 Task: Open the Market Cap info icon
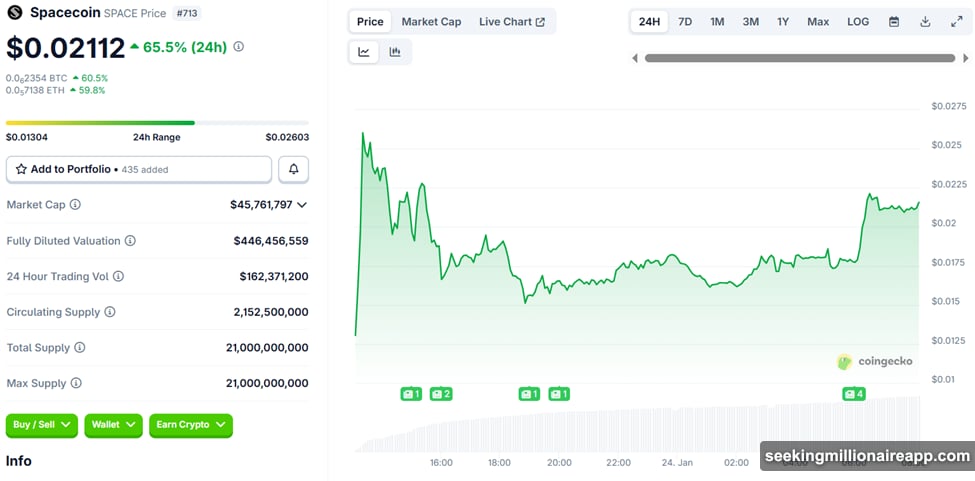pyautogui.click(x=75, y=204)
